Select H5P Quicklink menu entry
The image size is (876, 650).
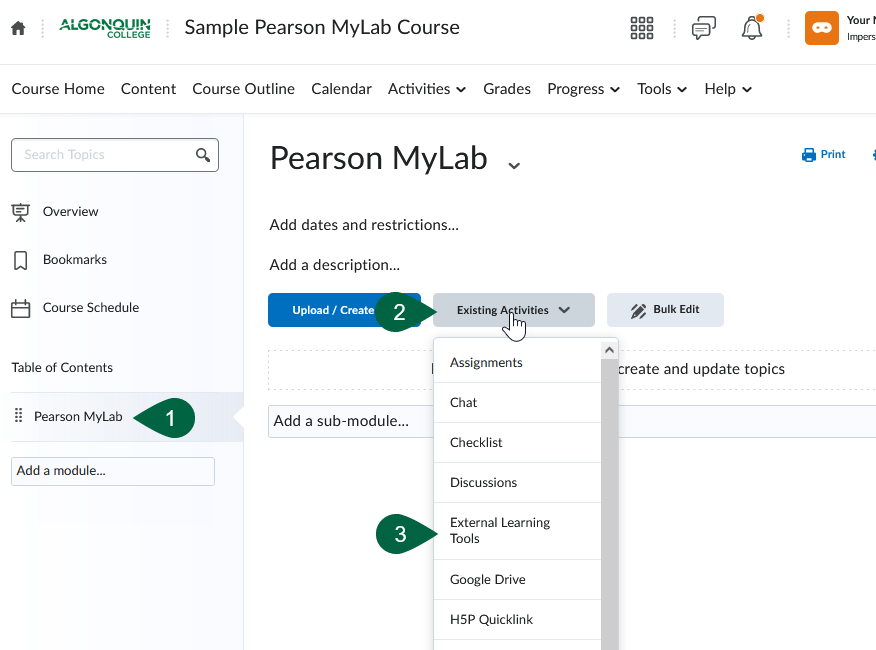[491, 619]
